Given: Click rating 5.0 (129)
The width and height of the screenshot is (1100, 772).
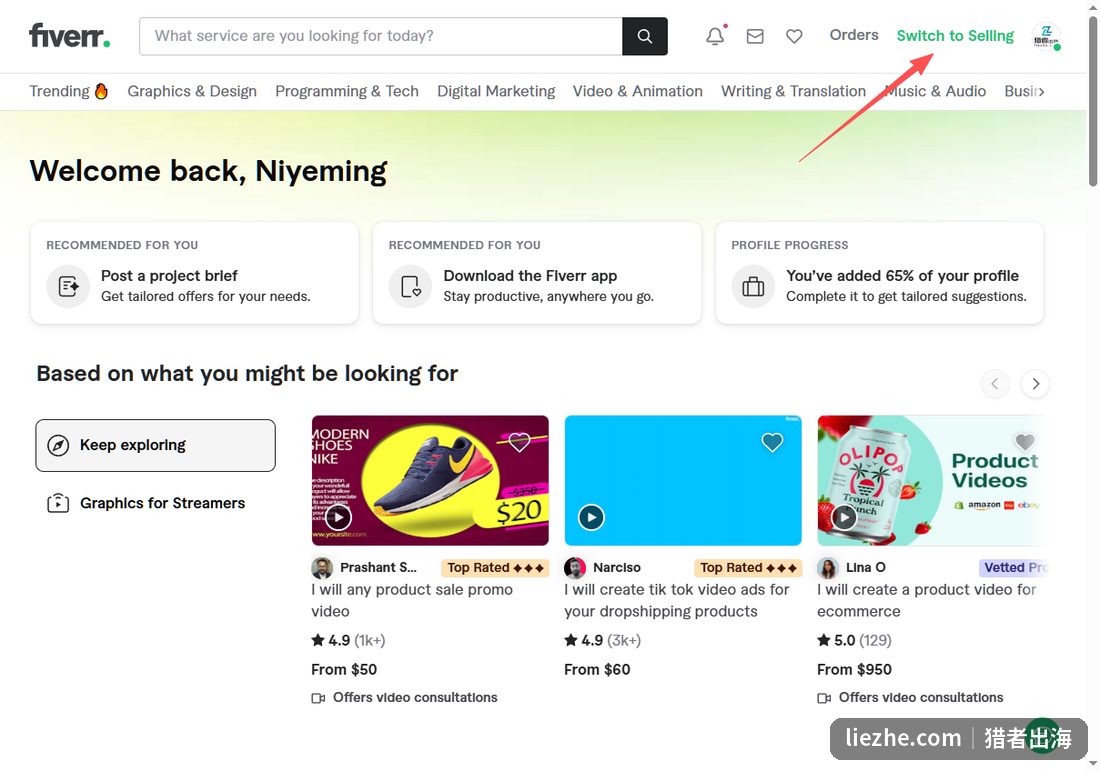Looking at the screenshot, I should pyautogui.click(x=854, y=640).
